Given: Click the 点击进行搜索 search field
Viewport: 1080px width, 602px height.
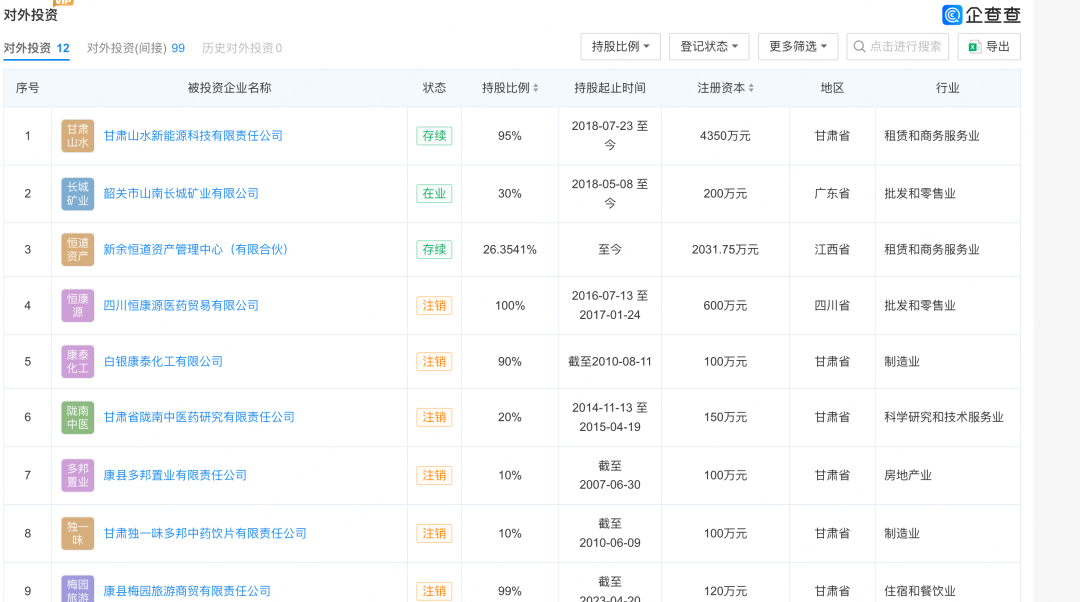Looking at the screenshot, I should coord(905,46).
